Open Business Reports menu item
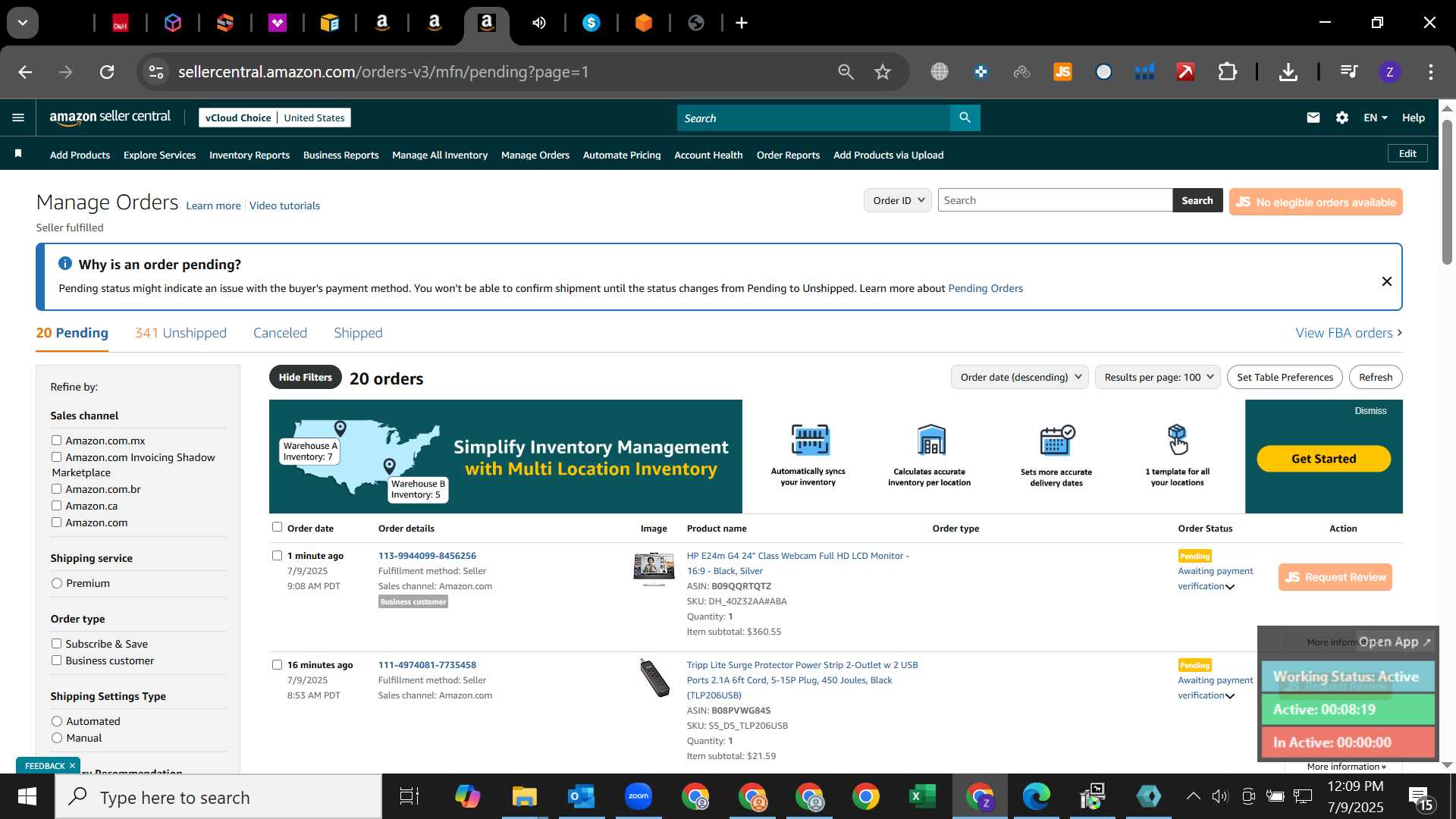The width and height of the screenshot is (1456, 819). (x=340, y=155)
